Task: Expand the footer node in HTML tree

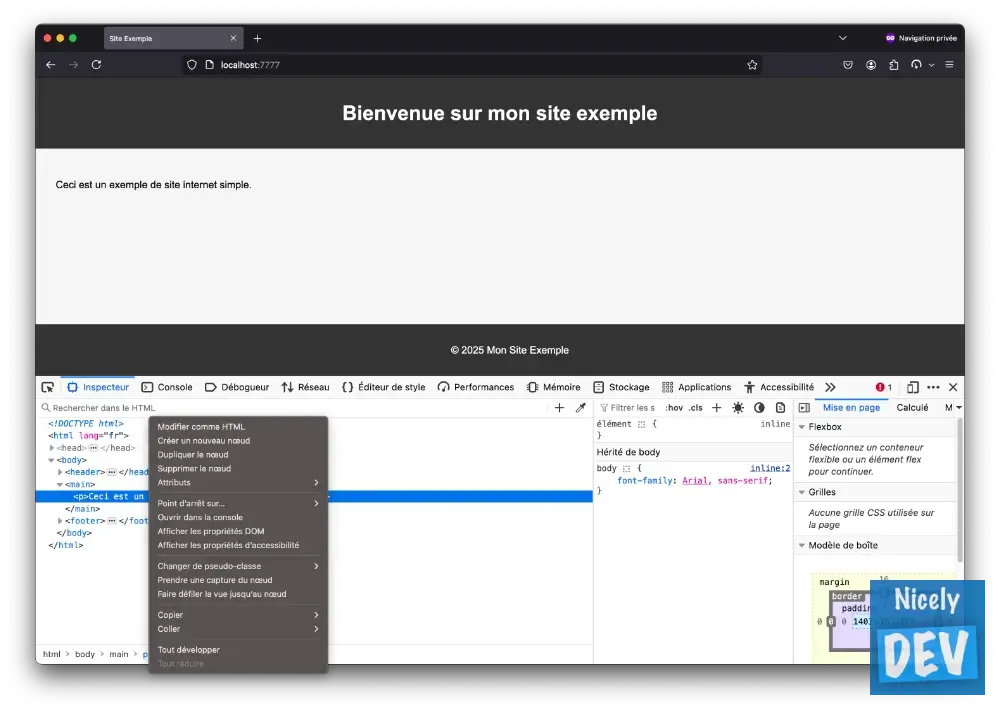Action: click(60, 521)
